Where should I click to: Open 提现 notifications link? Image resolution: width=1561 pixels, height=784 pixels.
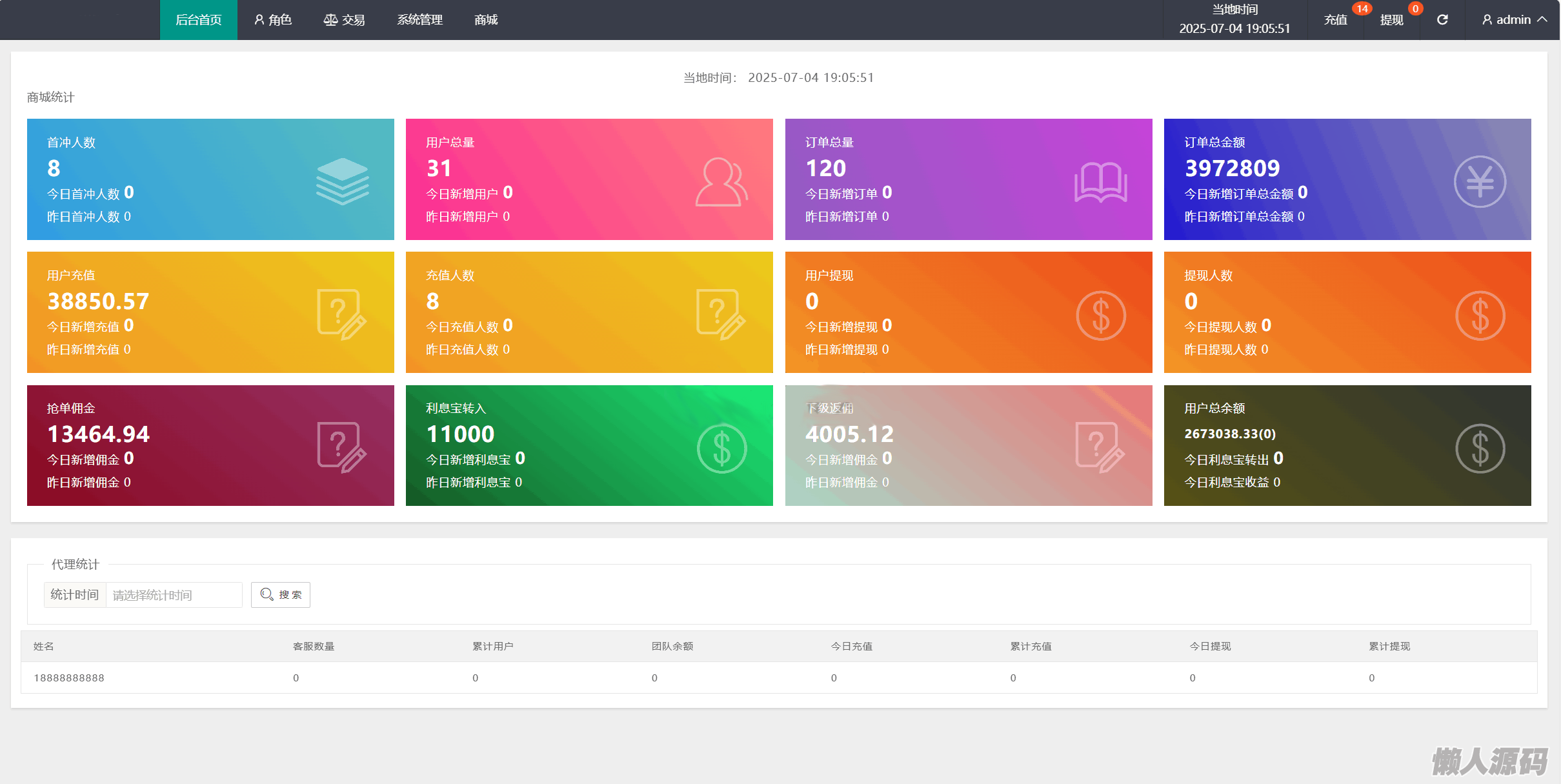click(1391, 20)
